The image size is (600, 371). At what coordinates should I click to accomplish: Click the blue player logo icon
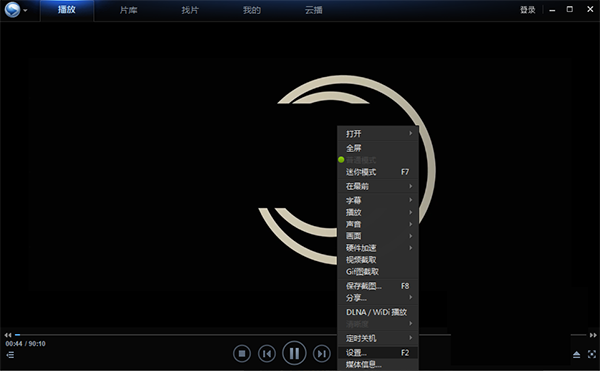click(12, 10)
